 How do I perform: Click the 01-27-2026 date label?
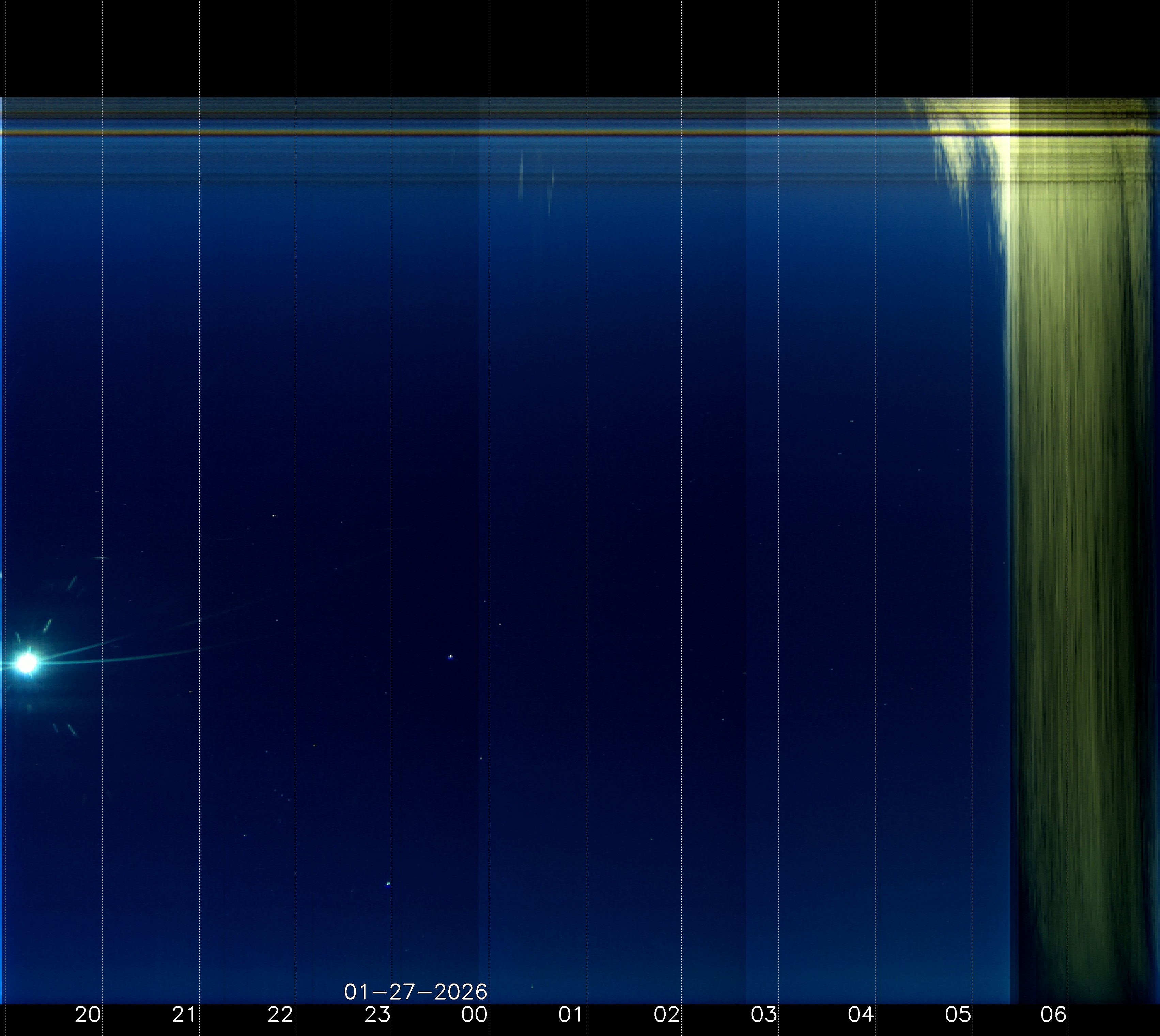click(x=415, y=992)
